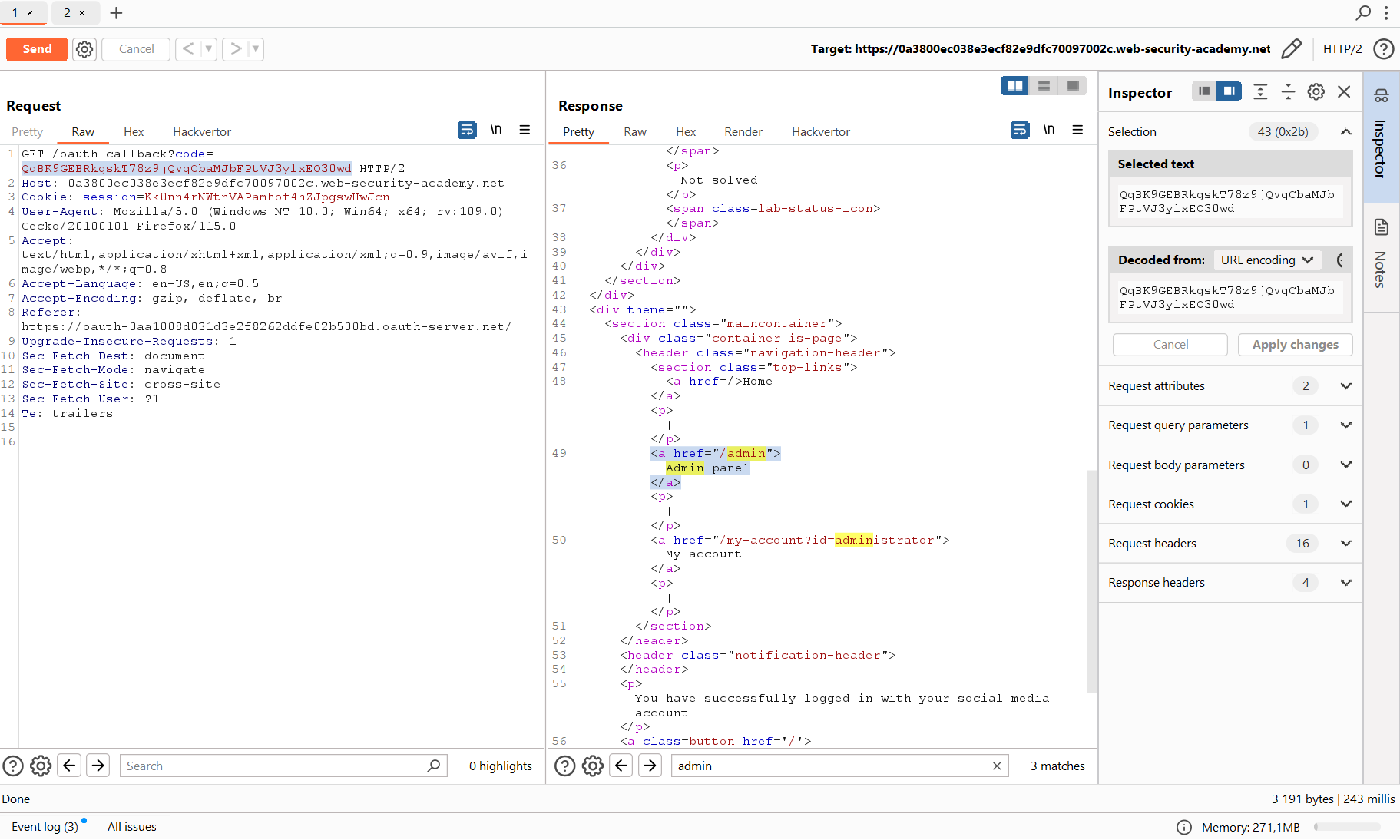Open back history dropdown arrow
1400x840 pixels.
point(209,49)
